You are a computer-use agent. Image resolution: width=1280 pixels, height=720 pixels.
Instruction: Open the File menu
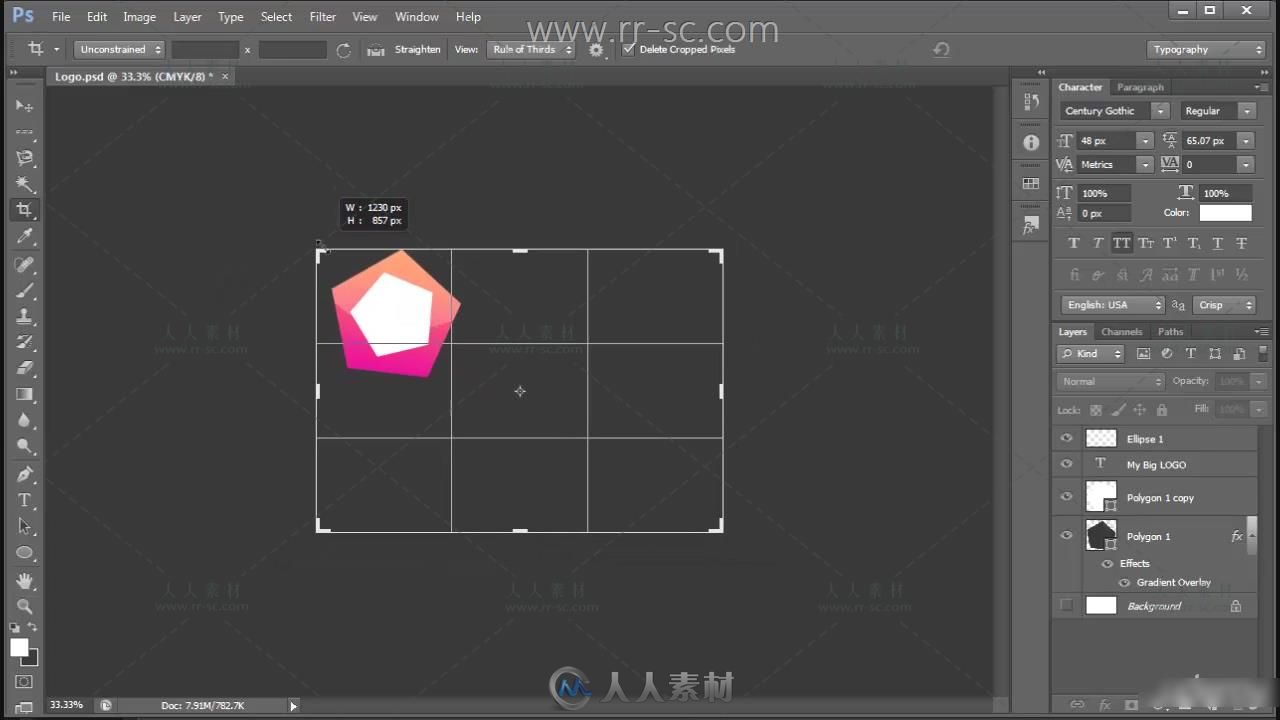[x=61, y=17]
